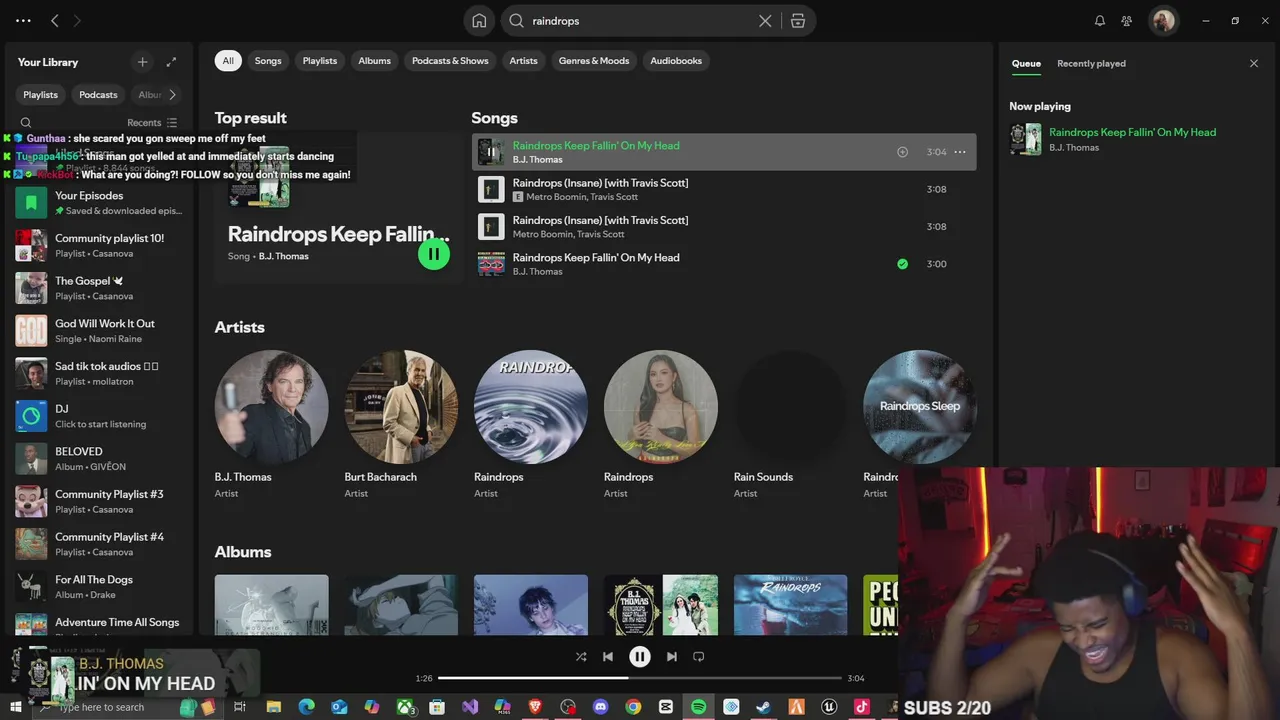The image size is (1280, 720).
Task: Switch to Recently played tab
Action: pyautogui.click(x=1091, y=63)
